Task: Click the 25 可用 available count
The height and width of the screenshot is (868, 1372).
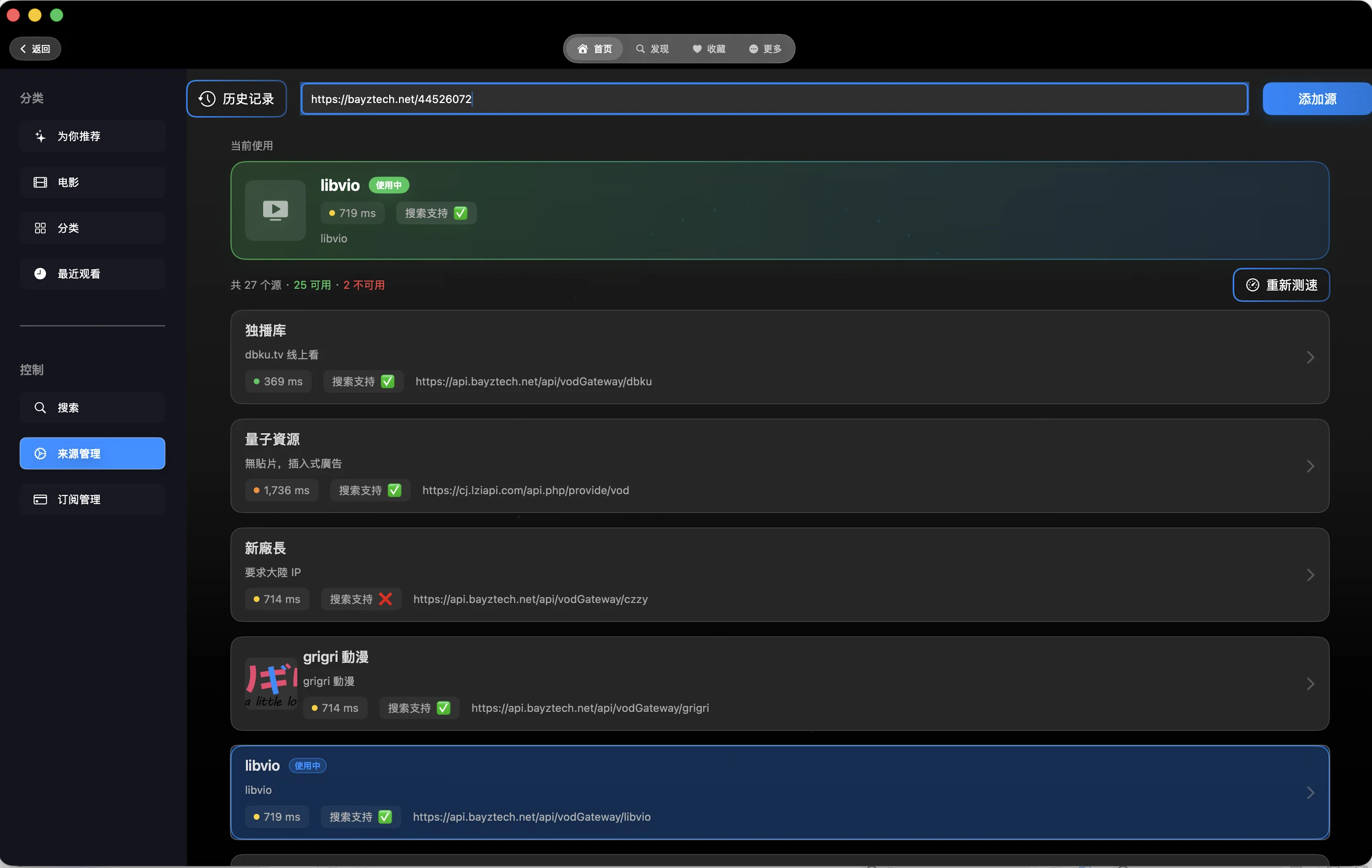Action: 312,285
